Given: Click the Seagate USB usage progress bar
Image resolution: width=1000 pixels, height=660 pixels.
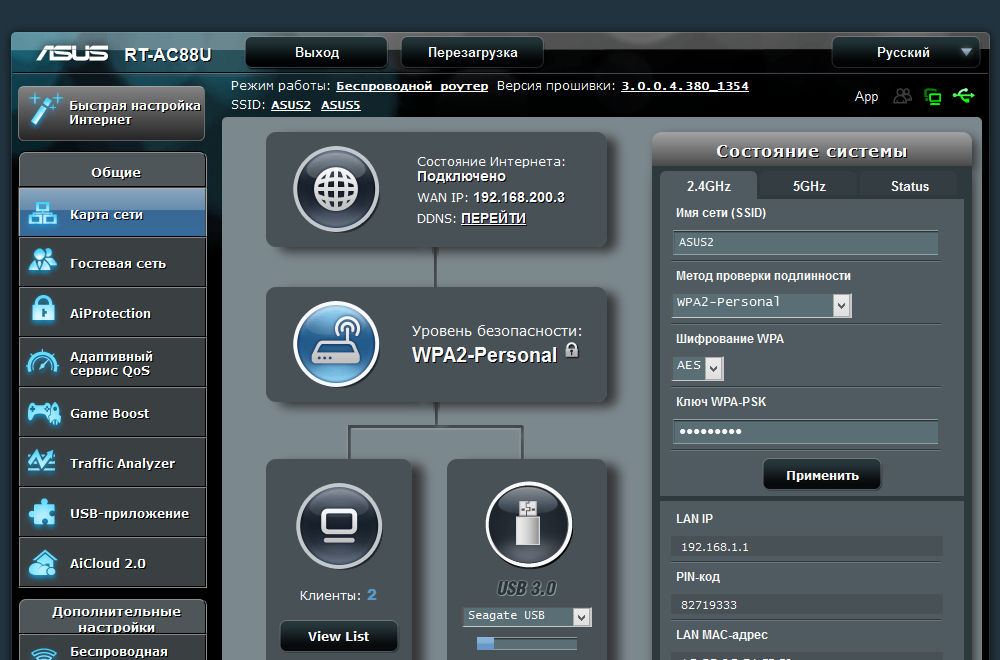Looking at the screenshot, I should point(527,643).
